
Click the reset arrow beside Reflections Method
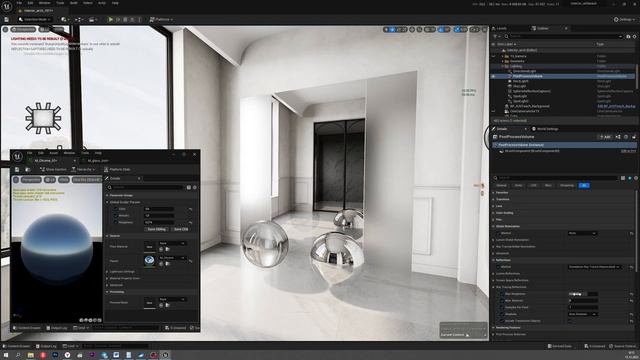click(631, 267)
